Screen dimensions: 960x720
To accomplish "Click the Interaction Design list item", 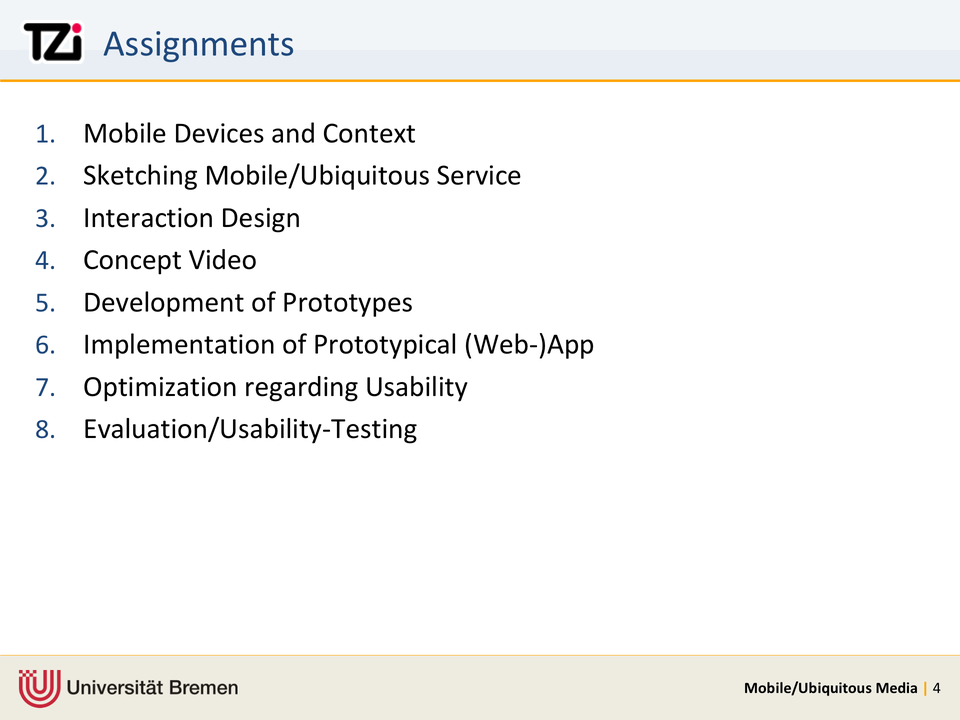I will click(191, 218).
